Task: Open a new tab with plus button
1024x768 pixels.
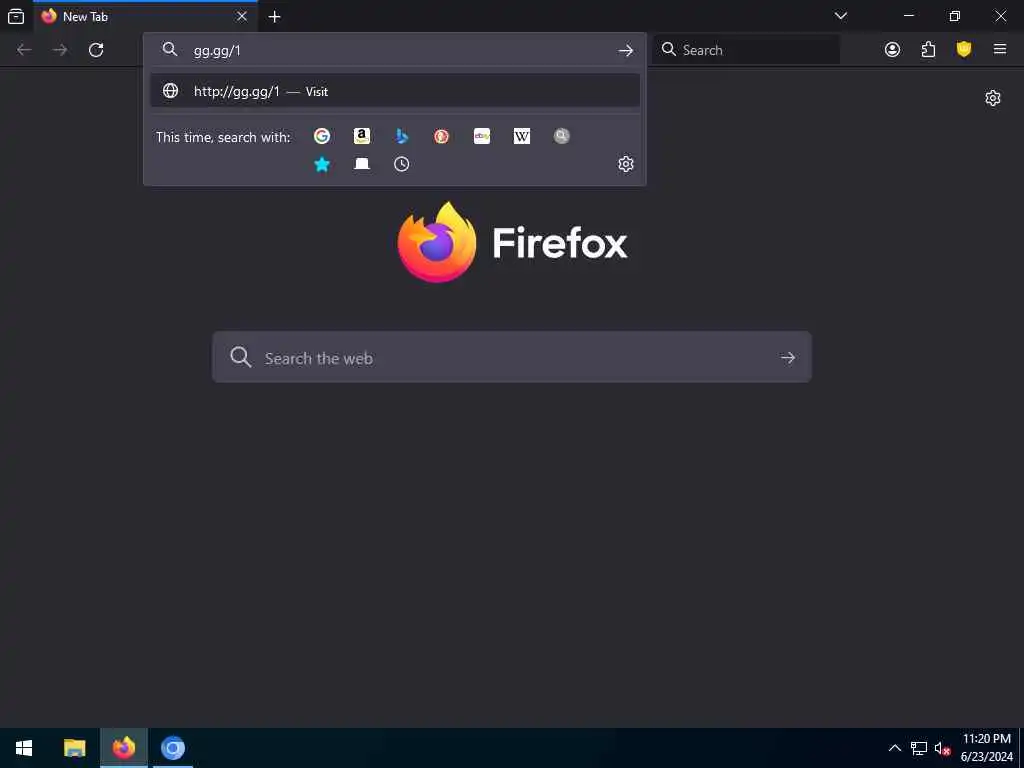Action: (x=275, y=17)
